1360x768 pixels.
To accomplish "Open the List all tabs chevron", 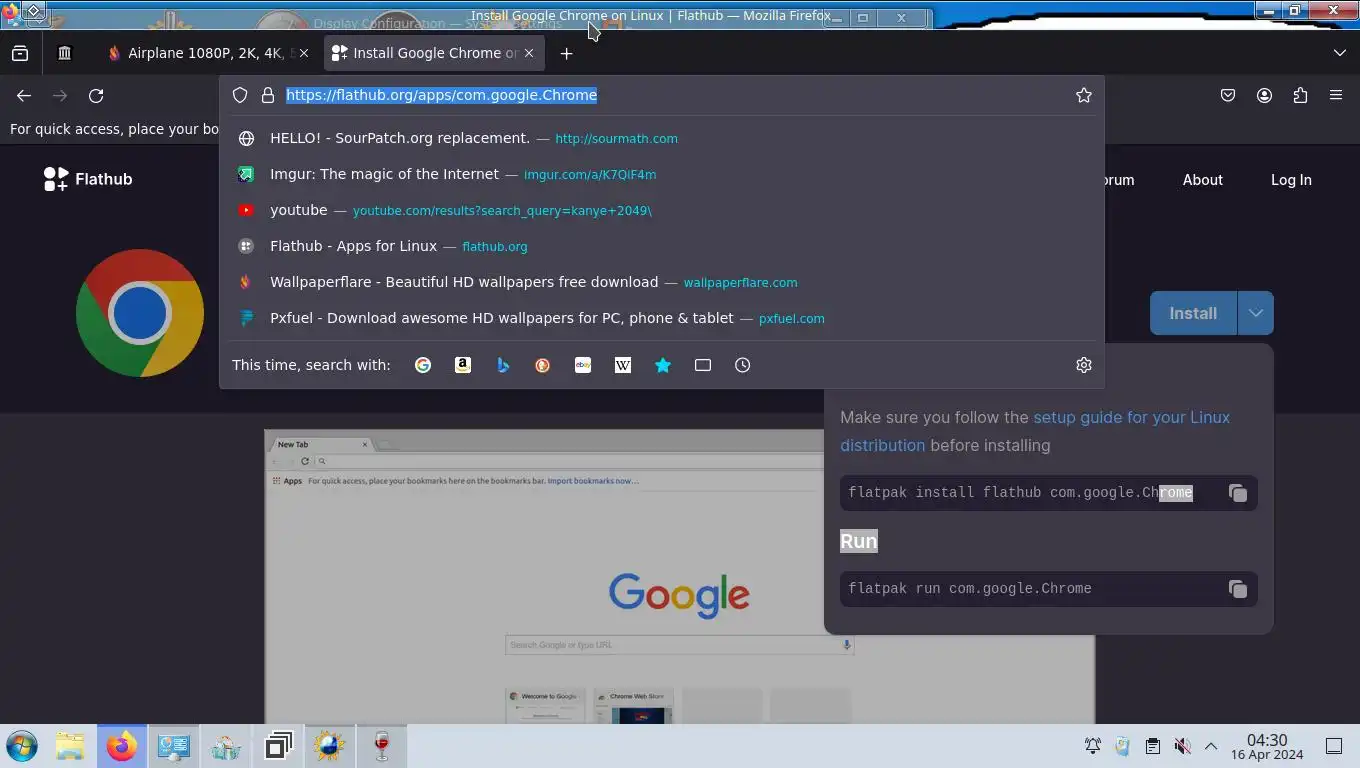I will click(x=1340, y=53).
